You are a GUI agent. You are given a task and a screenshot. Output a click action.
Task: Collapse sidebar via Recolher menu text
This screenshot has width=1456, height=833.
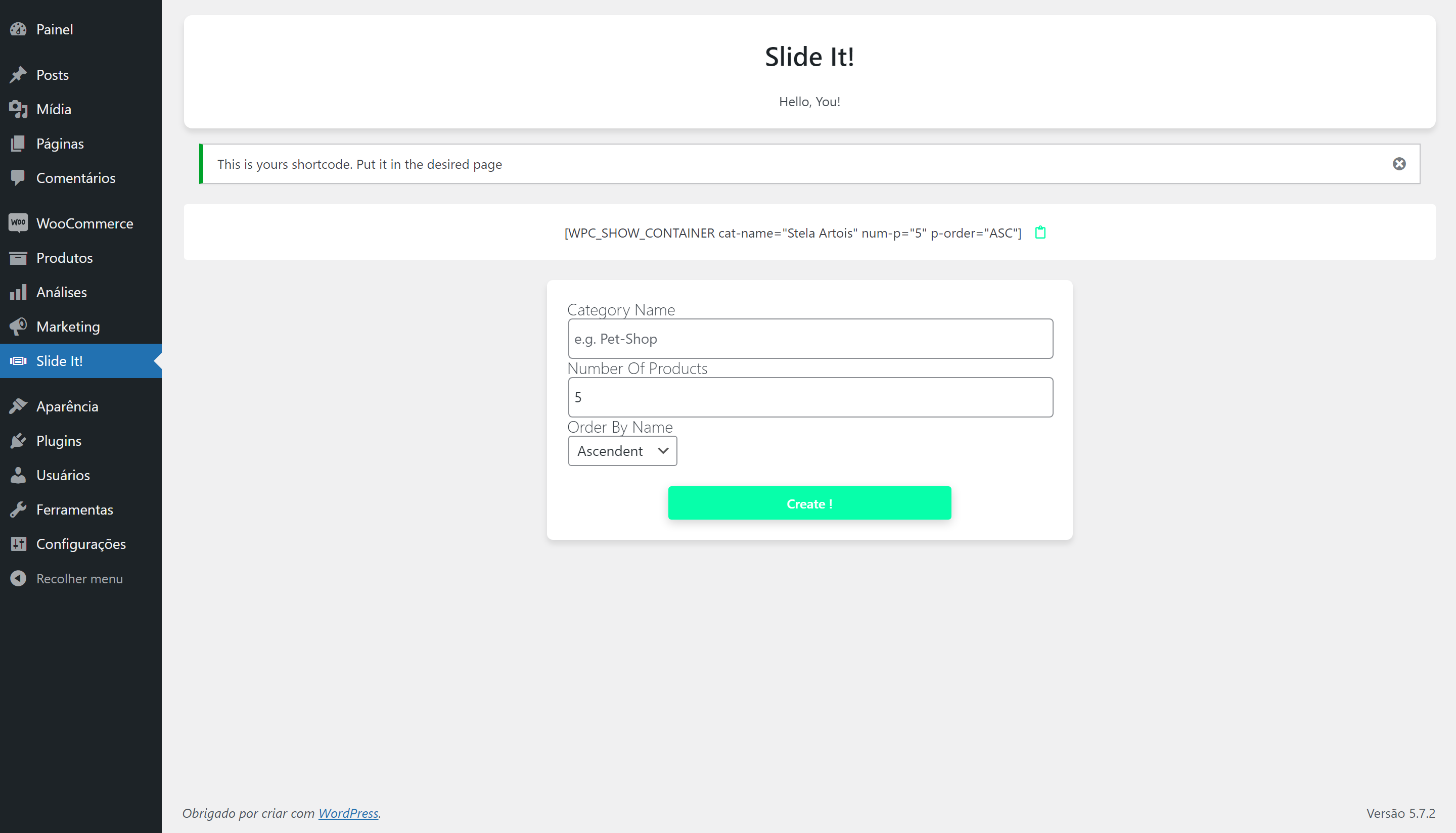(x=79, y=578)
